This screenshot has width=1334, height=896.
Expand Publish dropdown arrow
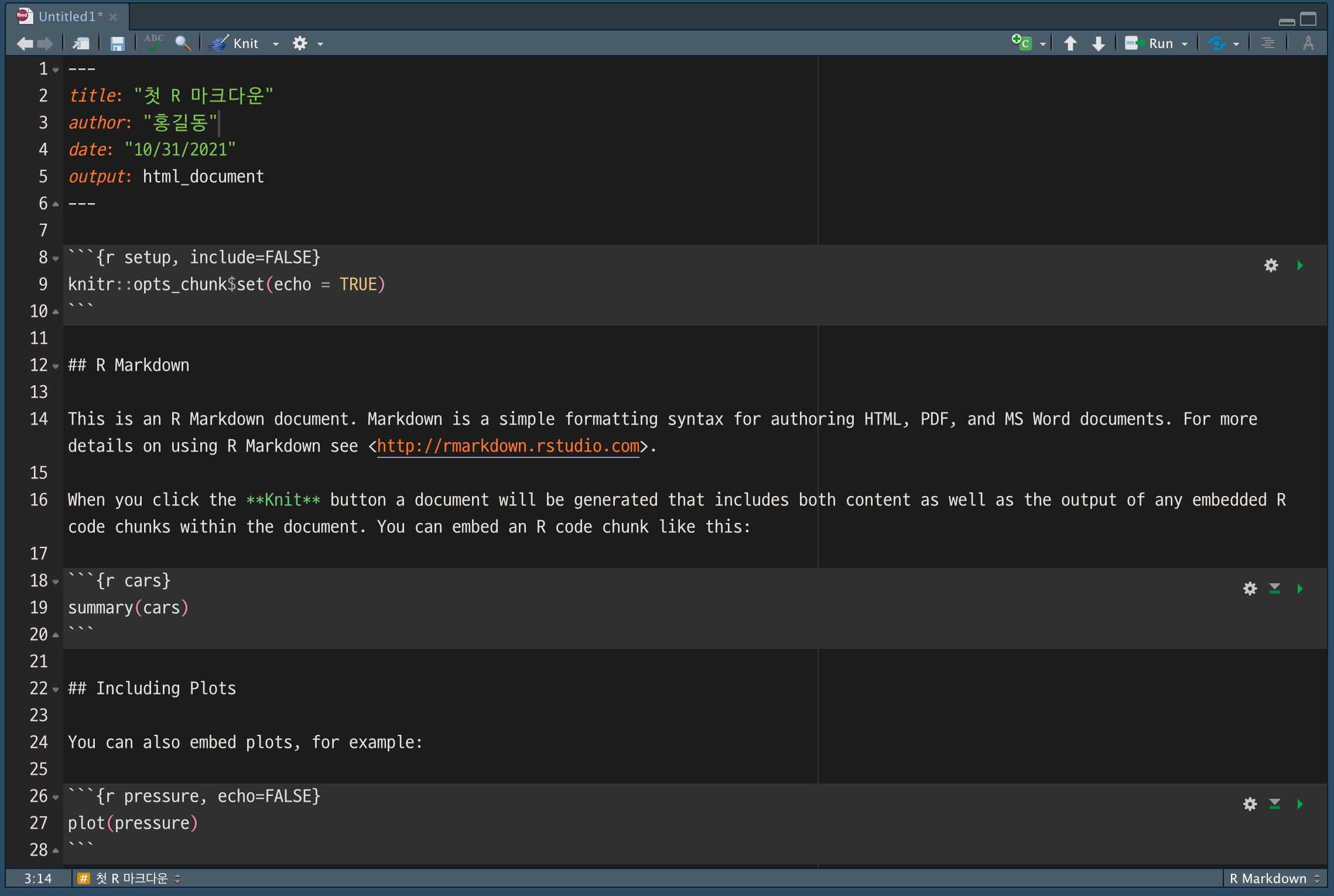pyautogui.click(x=1236, y=44)
